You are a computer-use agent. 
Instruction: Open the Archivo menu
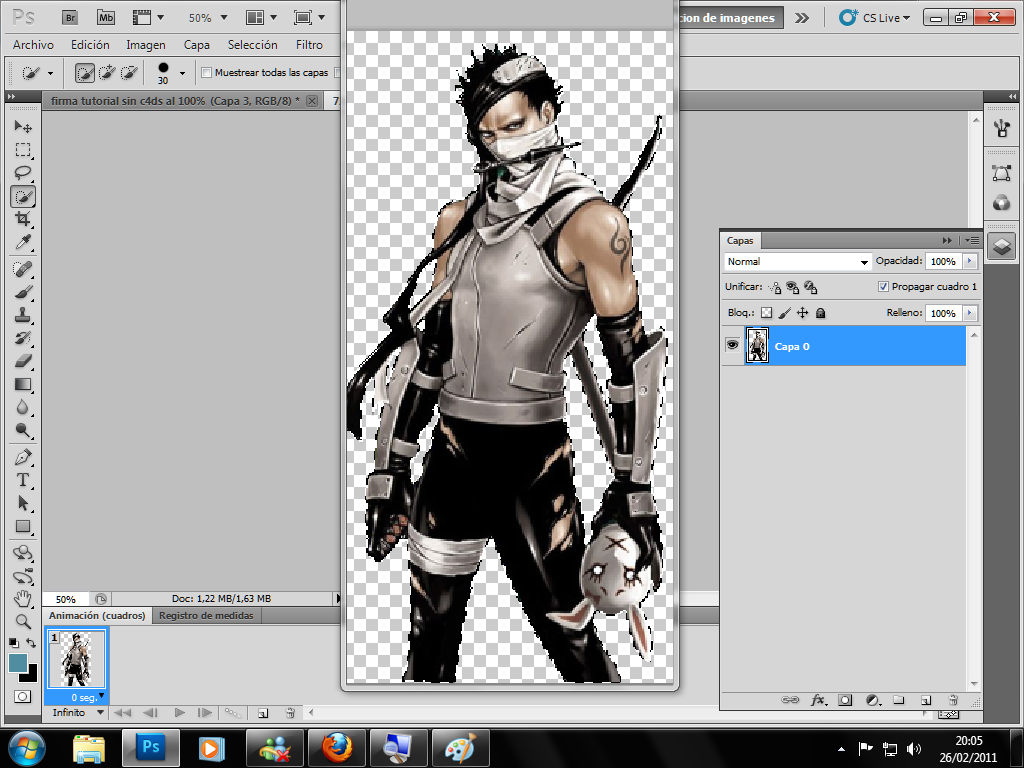click(33, 44)
